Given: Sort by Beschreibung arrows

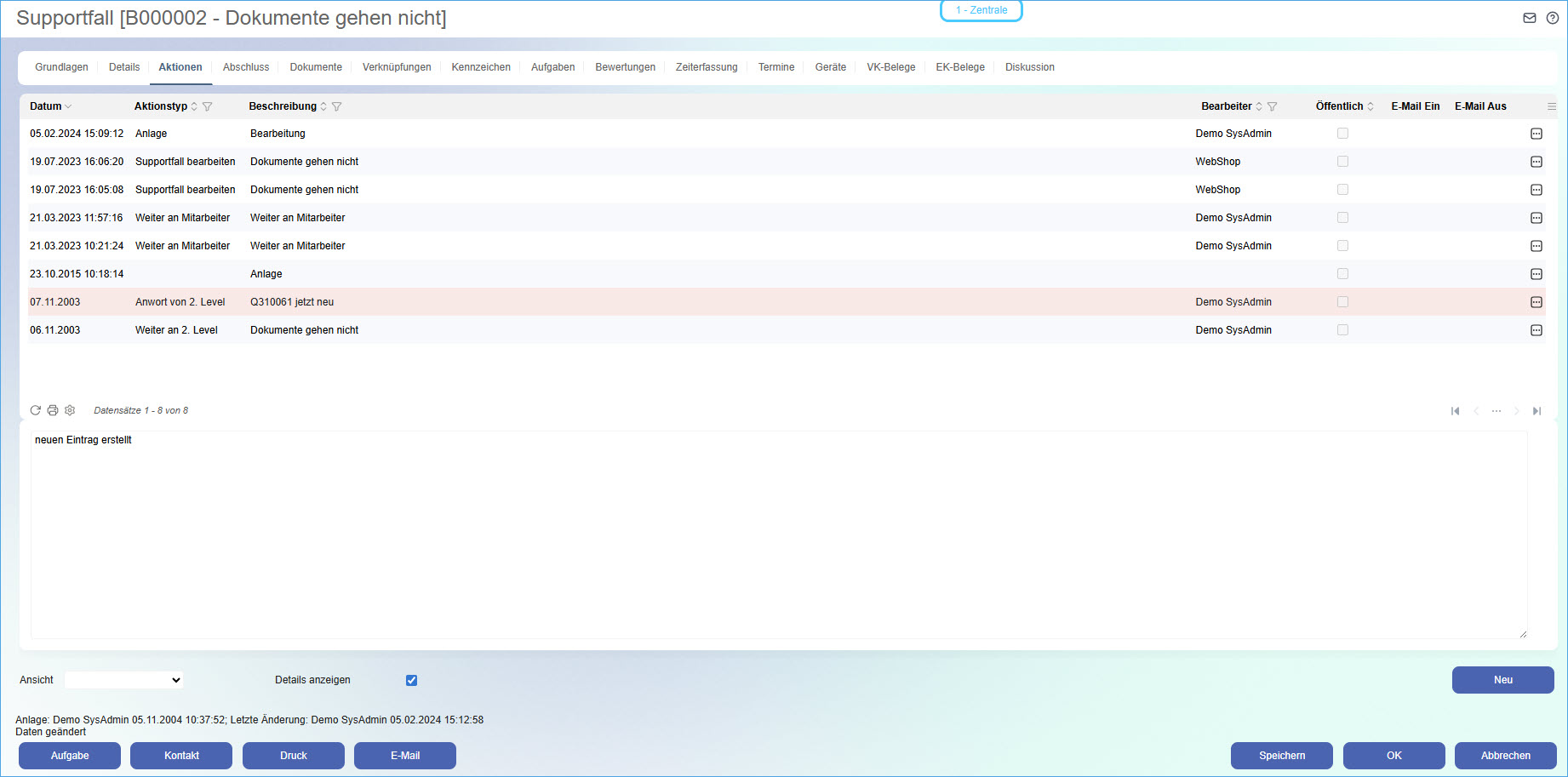Looking at the screenshot, I should [323, 106].
